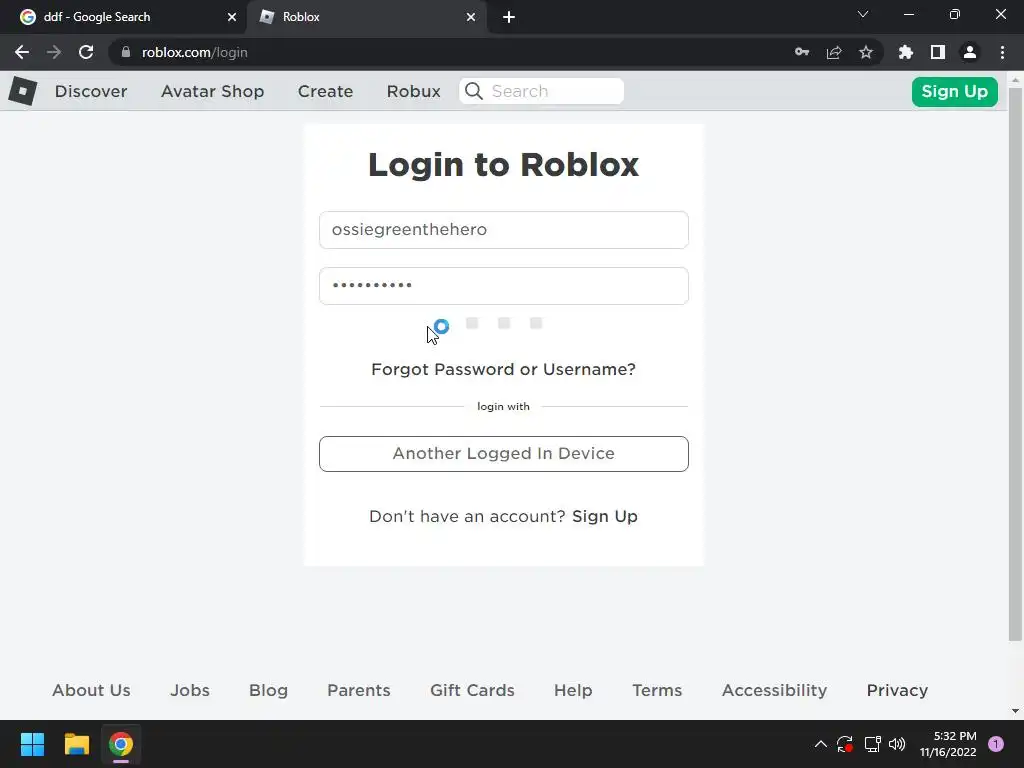Open Chrome extensions puzzle icon

coord(906,52)
